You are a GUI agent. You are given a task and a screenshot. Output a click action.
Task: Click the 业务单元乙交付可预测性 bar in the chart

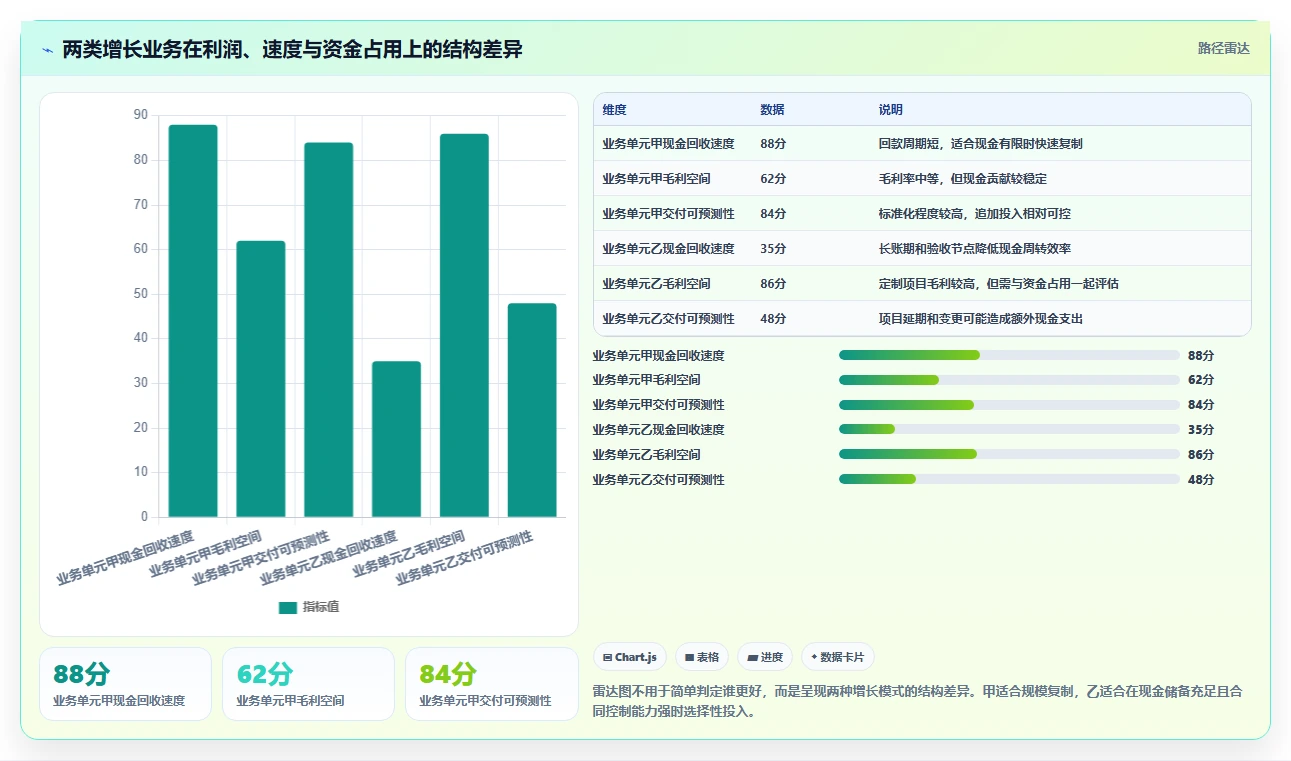click(x=532, y=410)
